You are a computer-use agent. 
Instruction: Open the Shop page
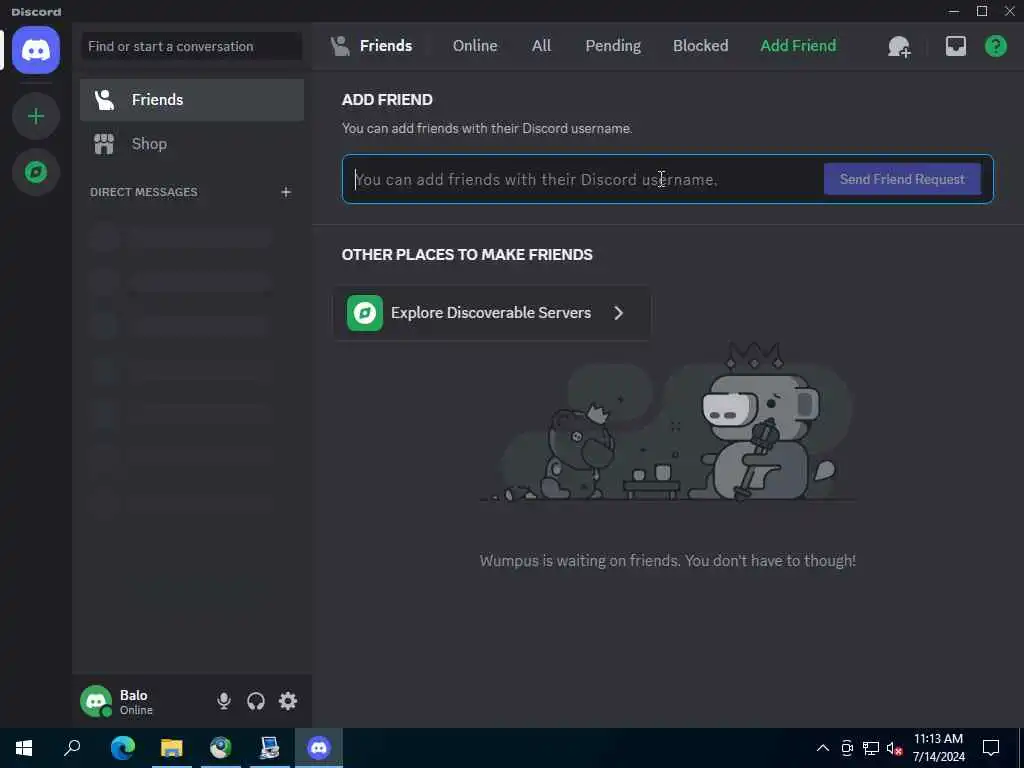pyautogui.click(x=192, y=144)
